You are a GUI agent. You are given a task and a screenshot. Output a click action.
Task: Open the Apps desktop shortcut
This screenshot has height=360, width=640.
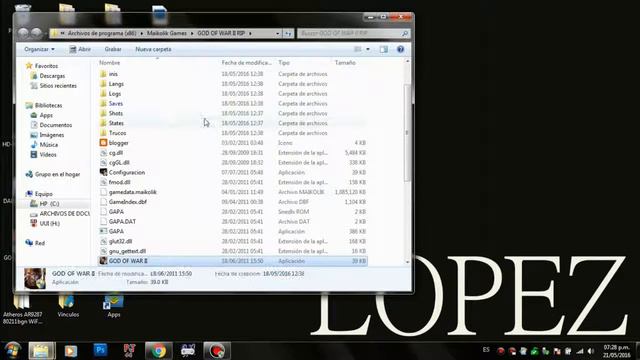[113, 305]
